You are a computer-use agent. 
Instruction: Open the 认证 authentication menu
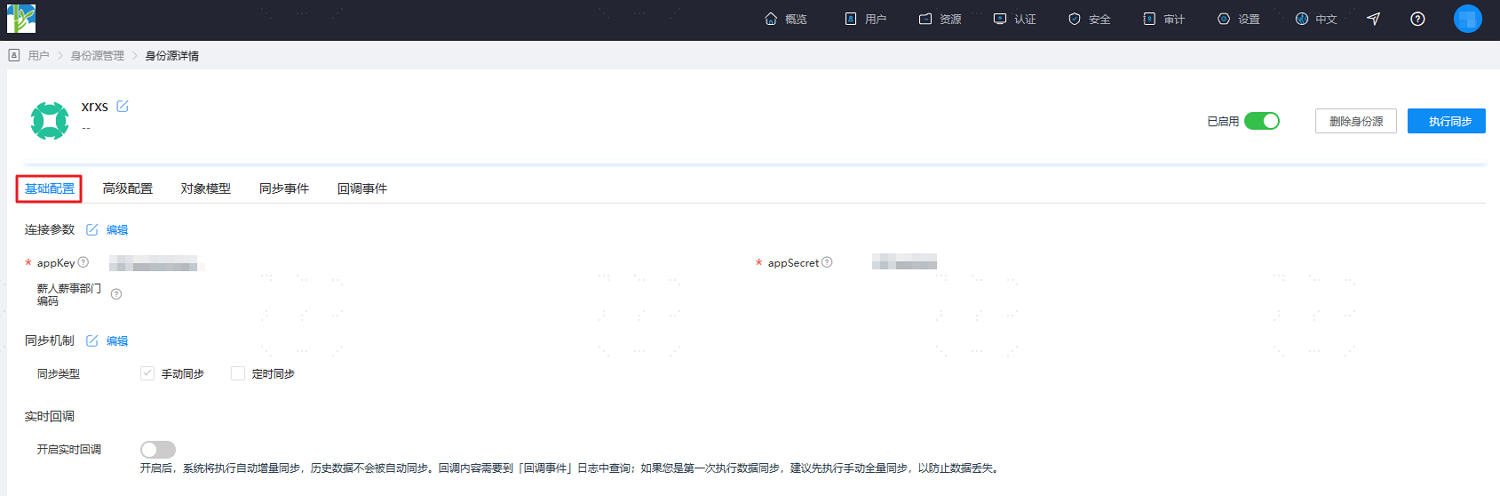click(1014, 19)
